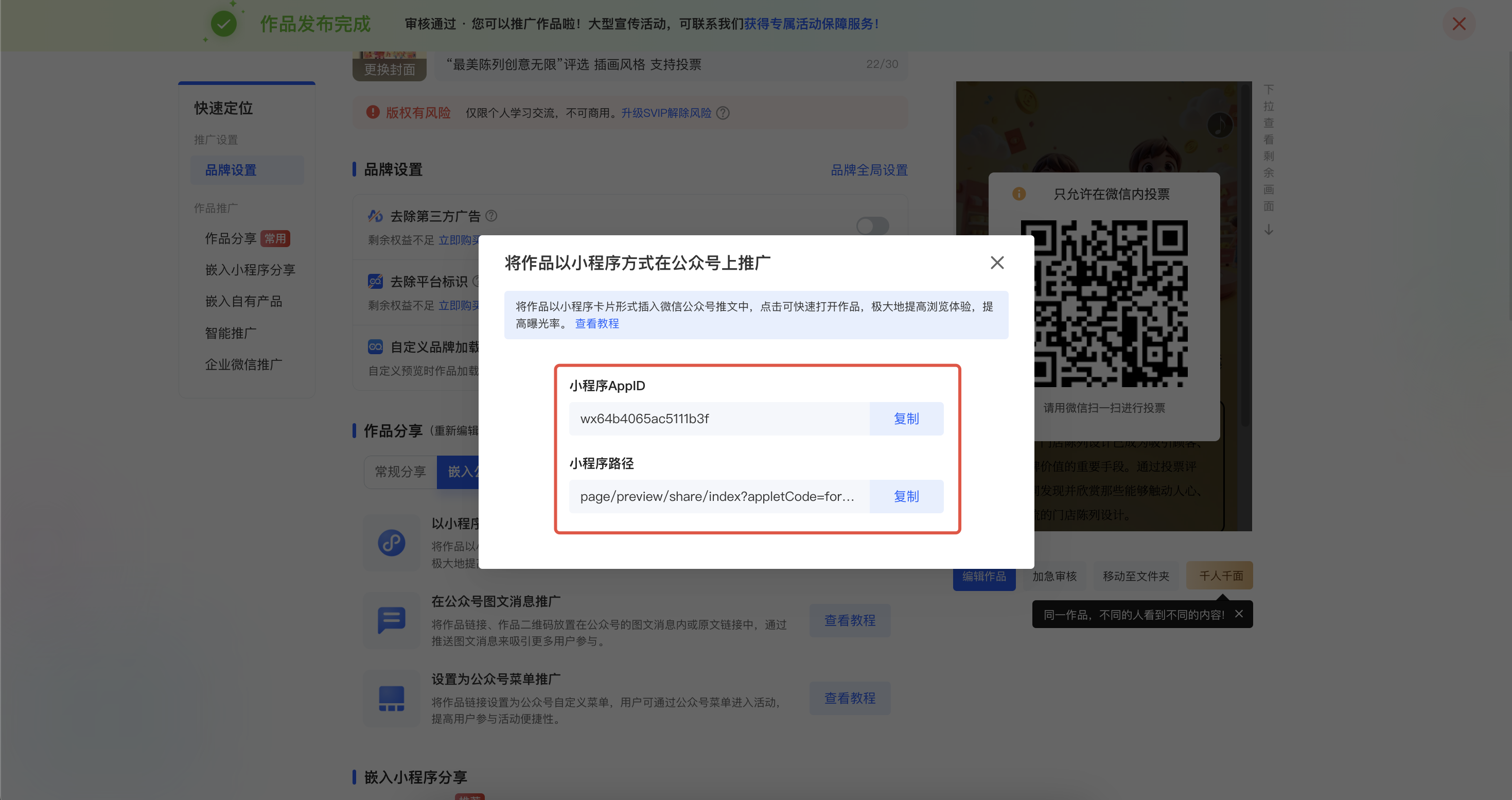Copy the mini-program path
This screenshot has width=1512, height=800.
906,497
